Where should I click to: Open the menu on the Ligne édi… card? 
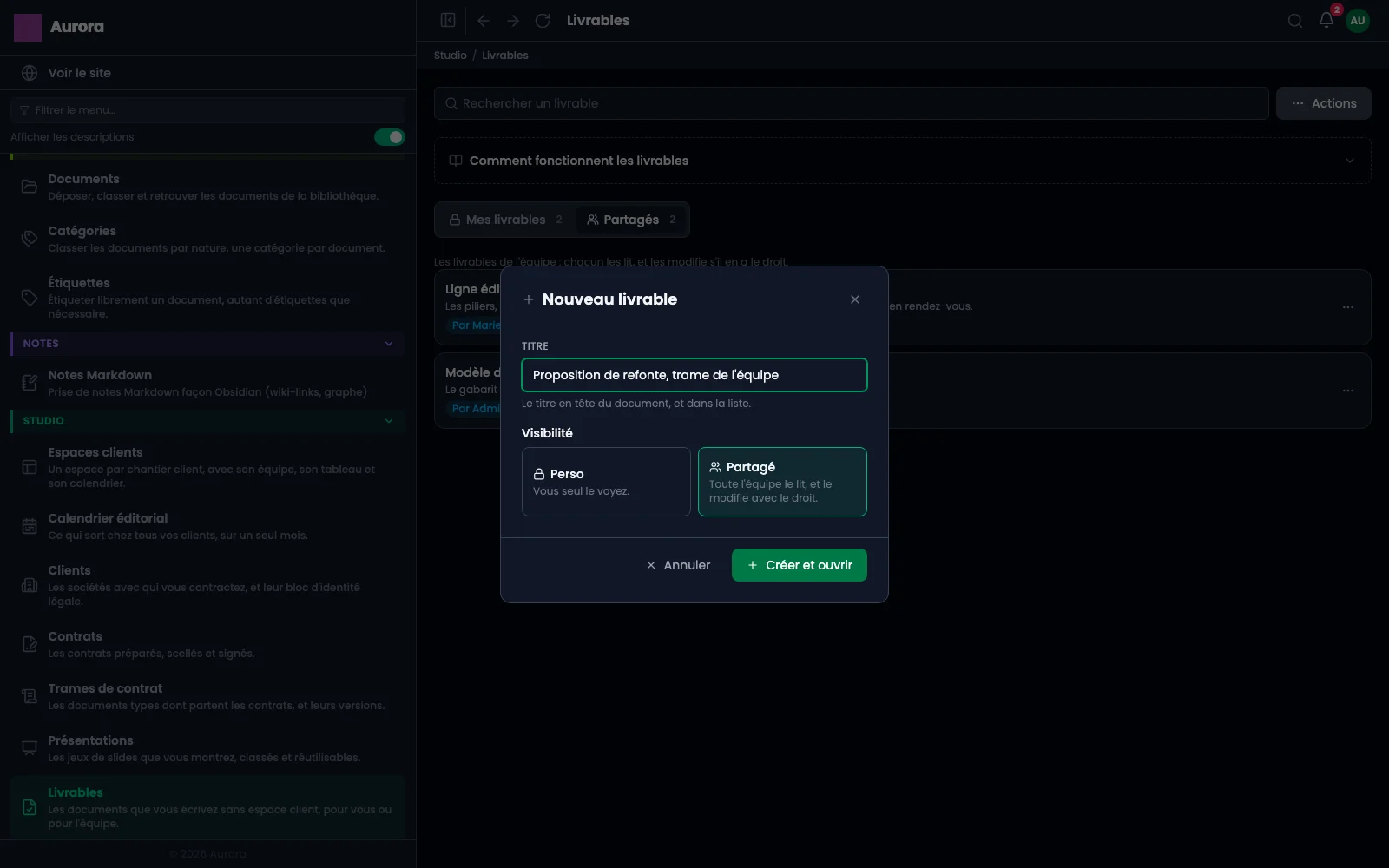(x=1348, y=307)
